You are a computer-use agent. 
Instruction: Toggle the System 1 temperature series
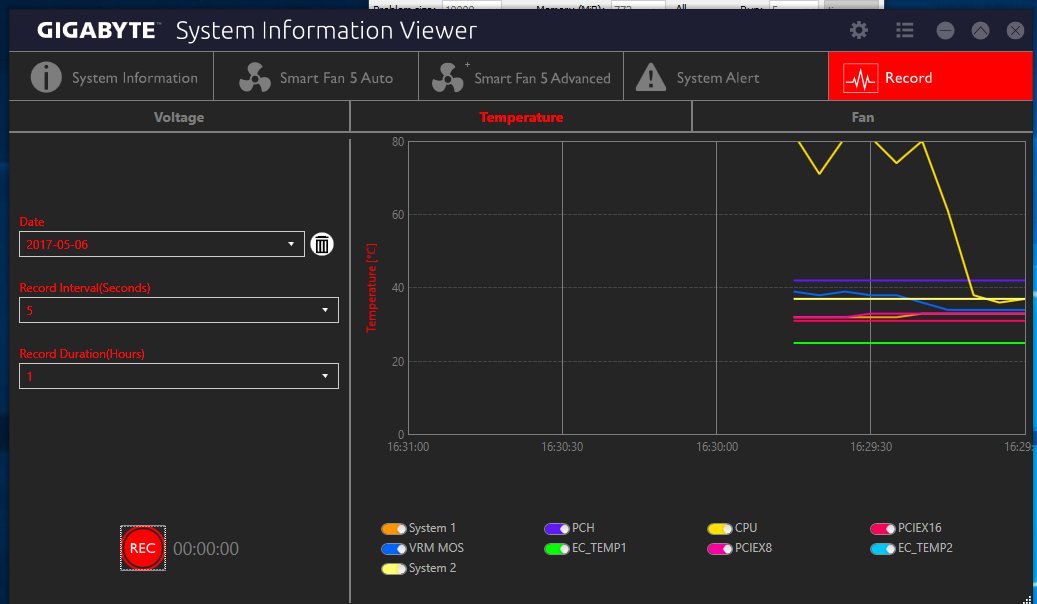(x=393, y=528)
